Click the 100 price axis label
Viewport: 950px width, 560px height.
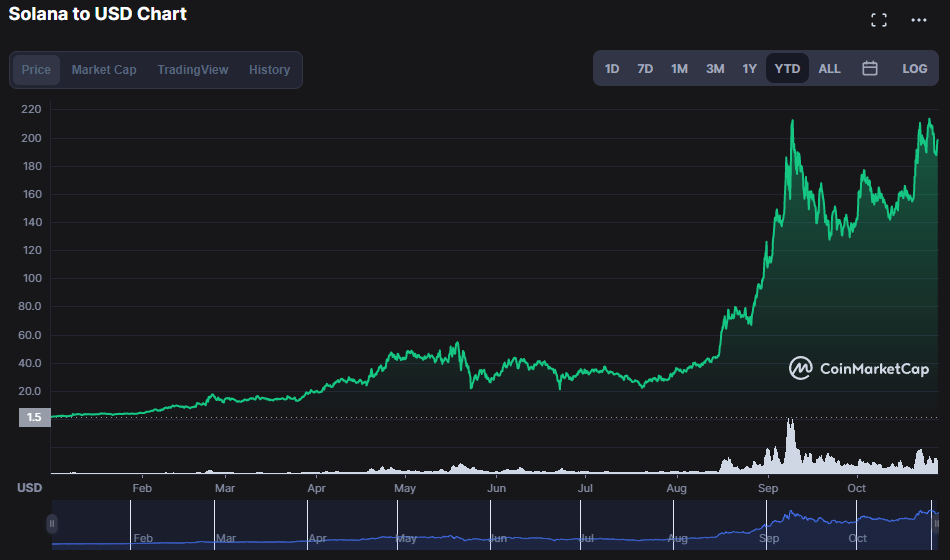[32, 278]
